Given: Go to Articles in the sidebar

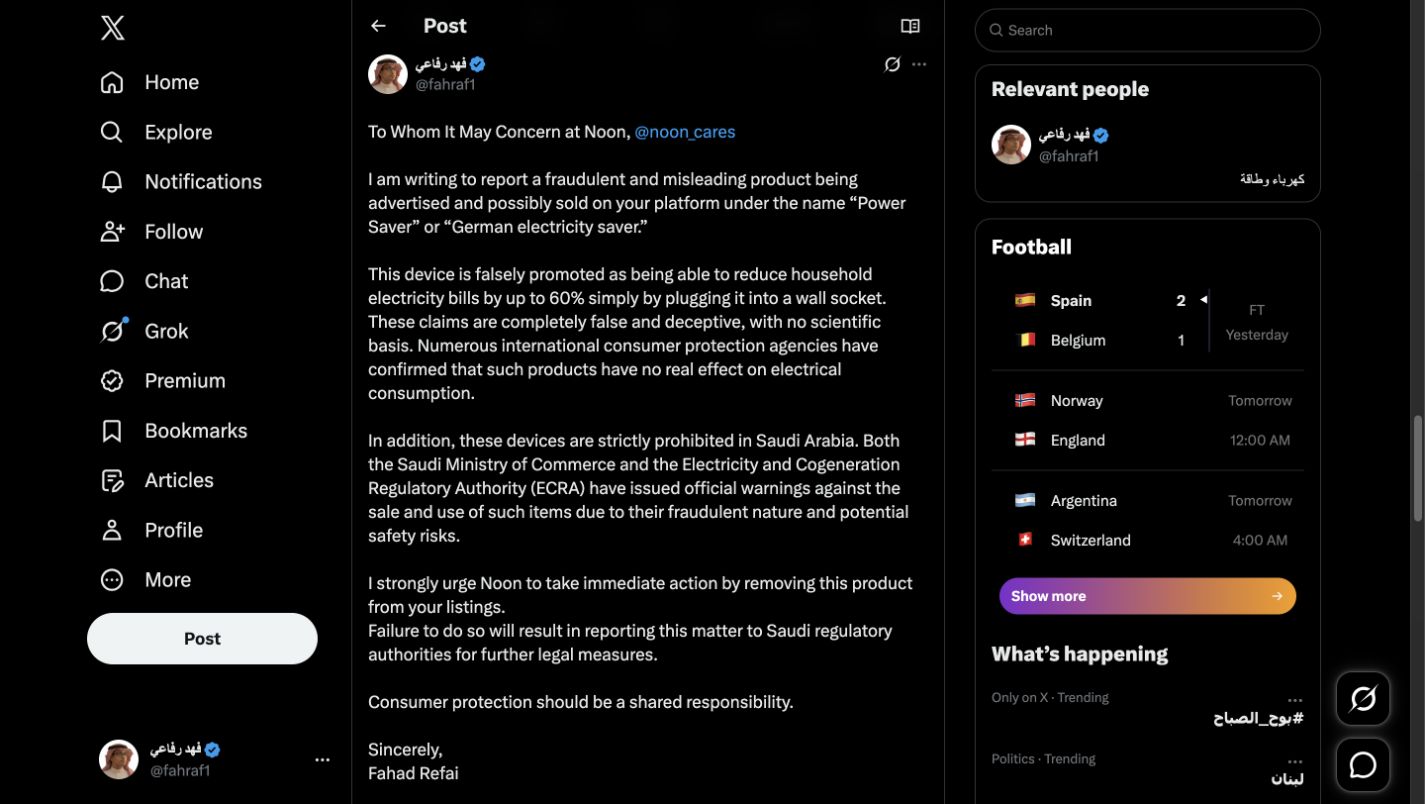Looking at the screenshot, I should [x=157, y=481].
